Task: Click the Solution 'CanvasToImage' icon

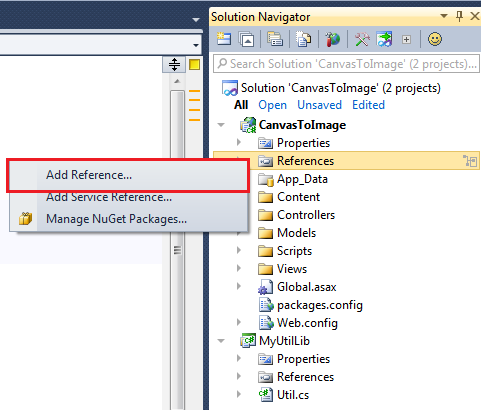Action: [230, 88]
